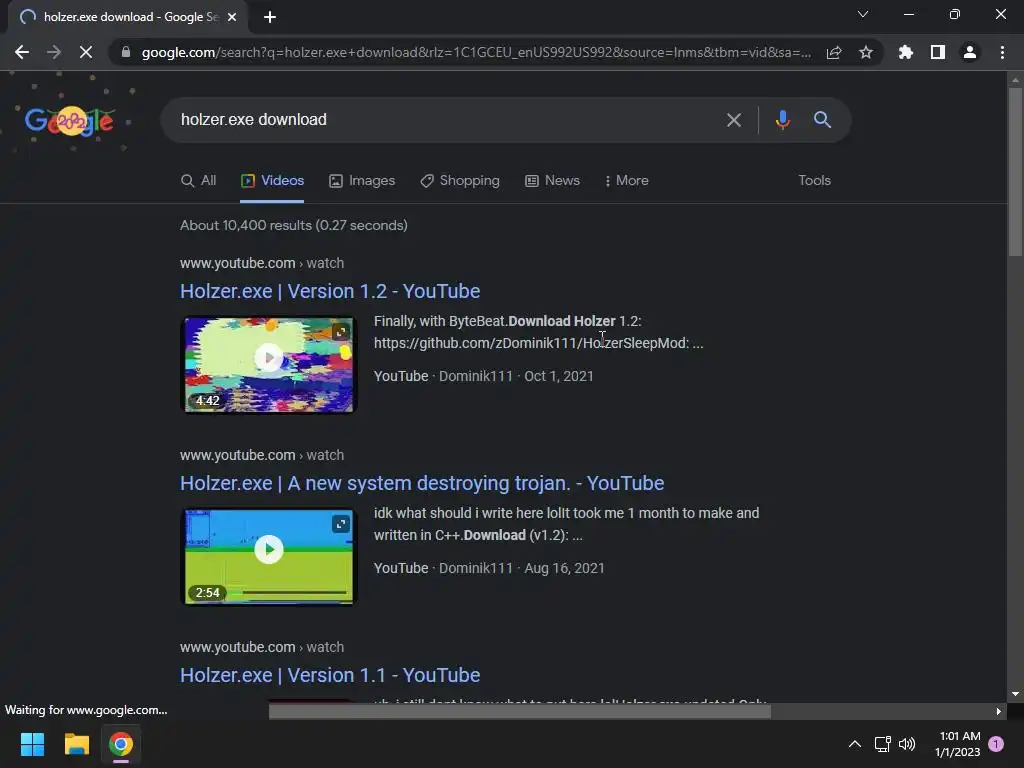
Task: Click 'YouTube · Dominik111 · Oct 1, 2021' text
Action: pos(483,376)
